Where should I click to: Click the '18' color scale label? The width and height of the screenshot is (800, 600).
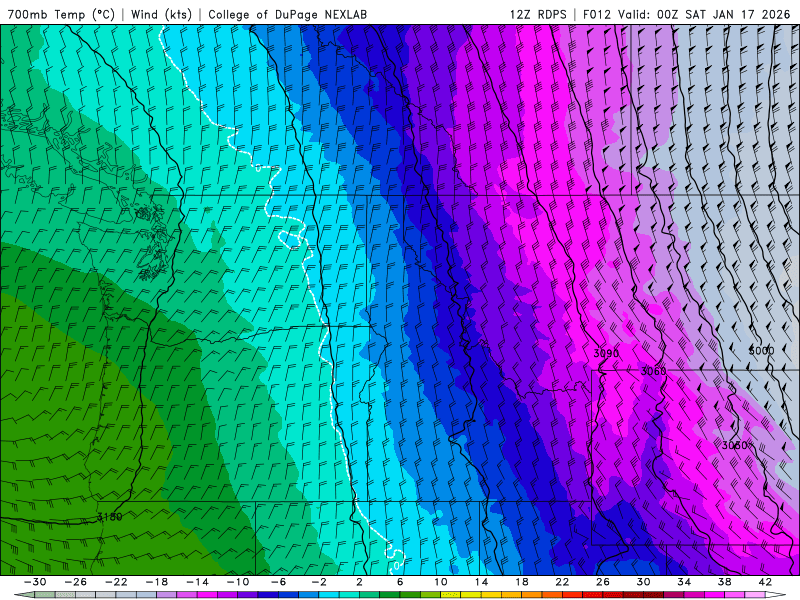click(x=522, y=582)
